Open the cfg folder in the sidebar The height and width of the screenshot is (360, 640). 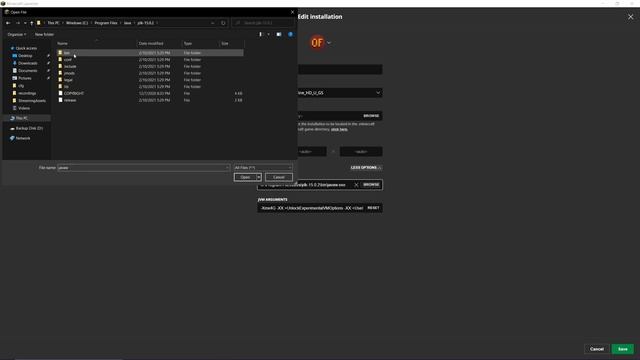[x=21, y=86]
